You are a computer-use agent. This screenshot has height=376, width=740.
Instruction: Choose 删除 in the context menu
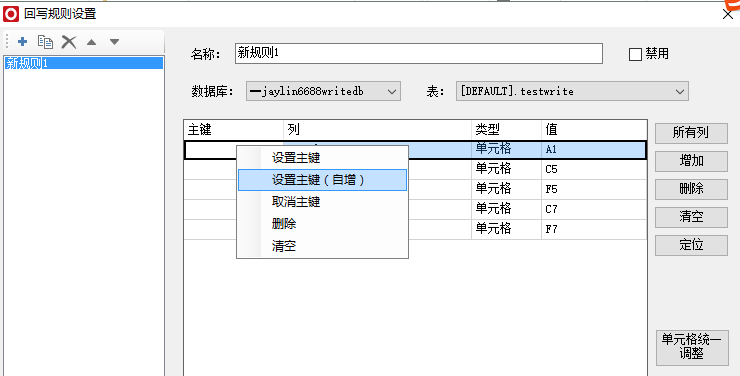[x=322, y=224]
